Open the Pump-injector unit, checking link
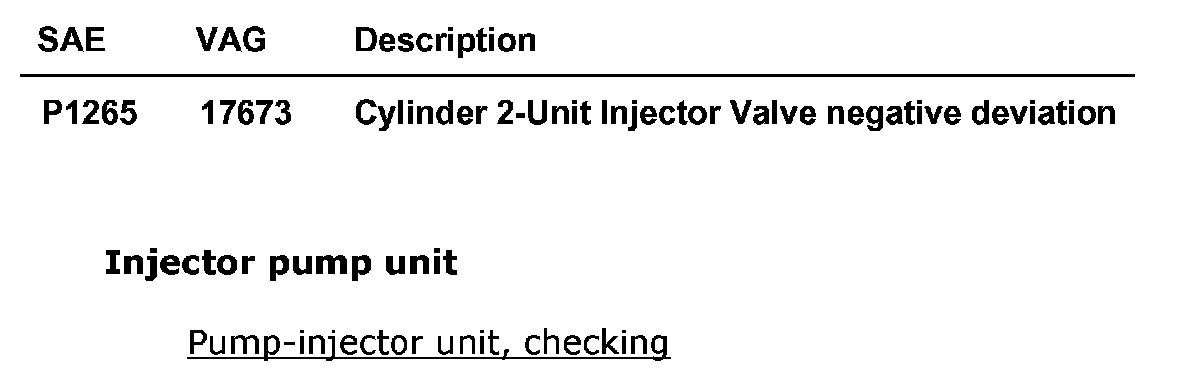Viewport: 1200px width, 392px height. (428, 344)
